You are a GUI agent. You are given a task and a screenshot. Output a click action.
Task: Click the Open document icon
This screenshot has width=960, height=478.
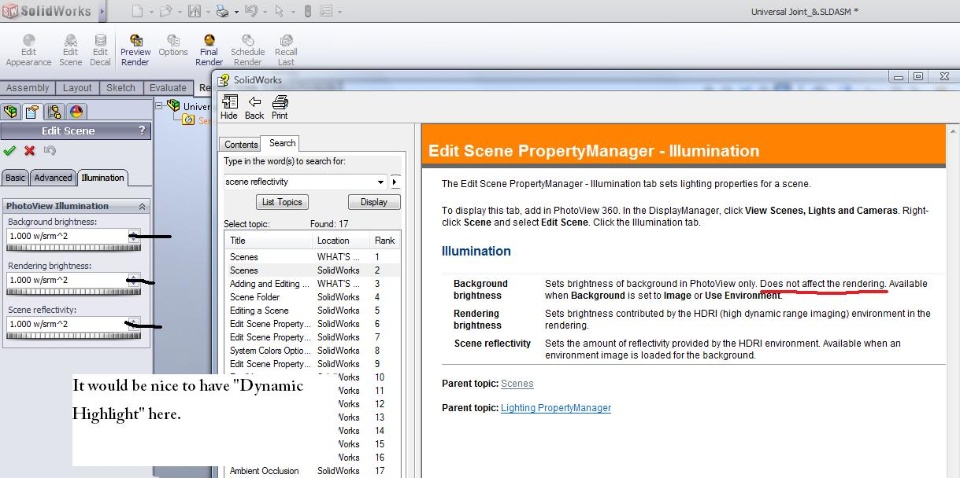pyautogui.click(x=165, y=11)
